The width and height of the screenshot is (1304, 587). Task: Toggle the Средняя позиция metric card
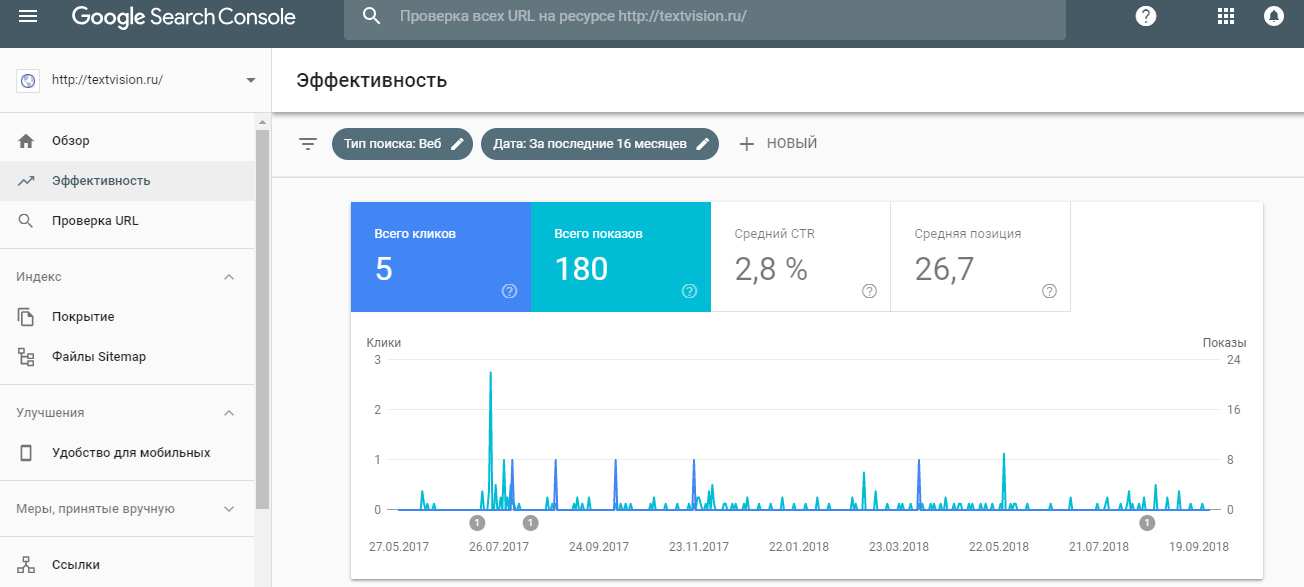[980, 255]
